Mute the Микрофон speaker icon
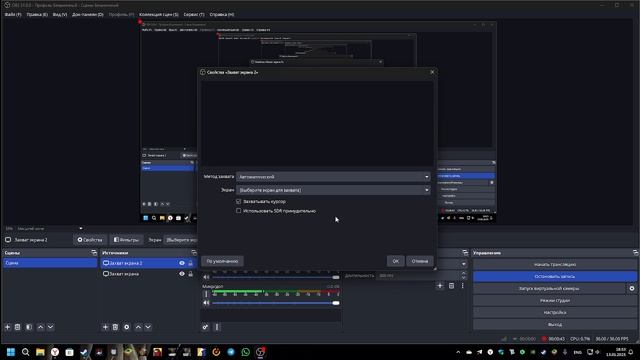The image size is (640, 360). pyautogui.click(x=206, y=303)
